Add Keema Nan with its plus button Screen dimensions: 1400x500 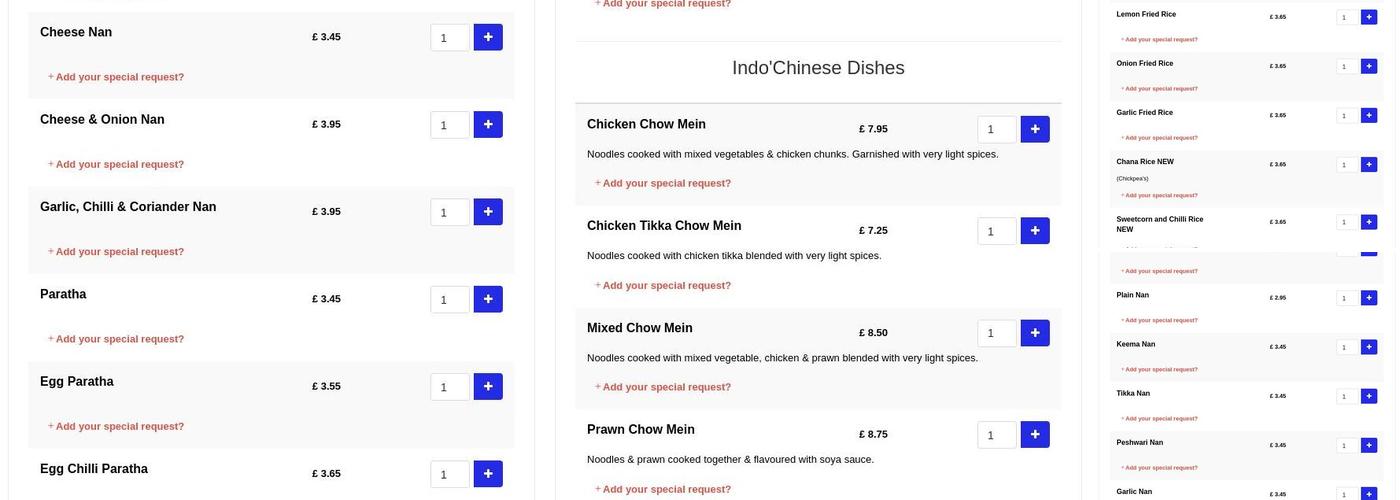pos(1369,347)
